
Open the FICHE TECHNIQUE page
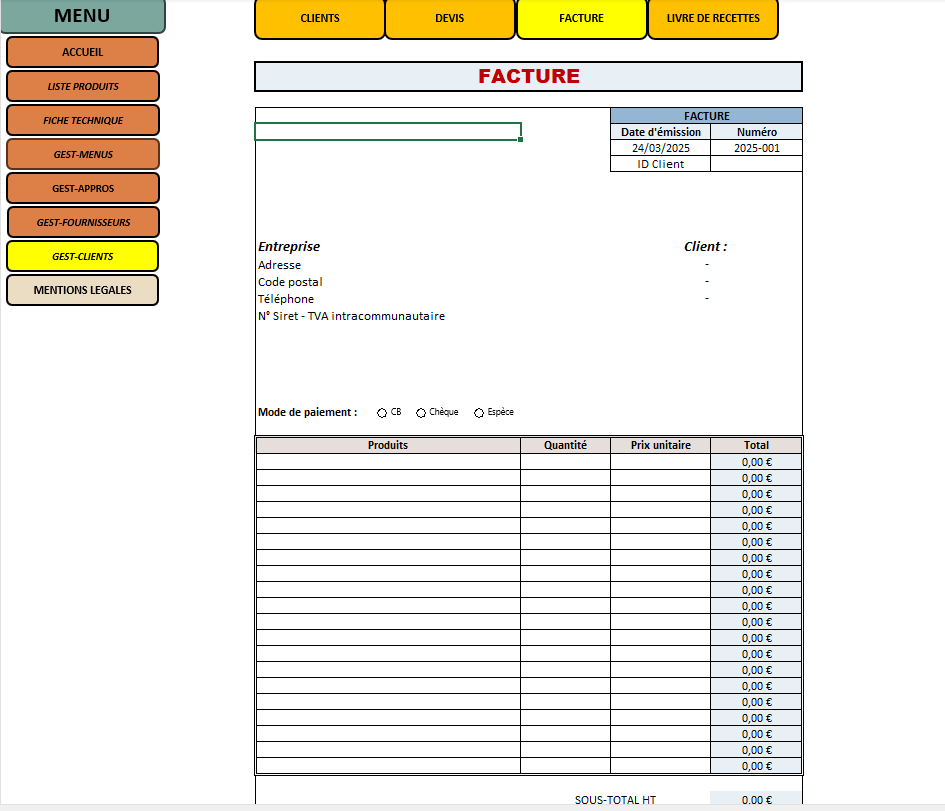(83, 120)
